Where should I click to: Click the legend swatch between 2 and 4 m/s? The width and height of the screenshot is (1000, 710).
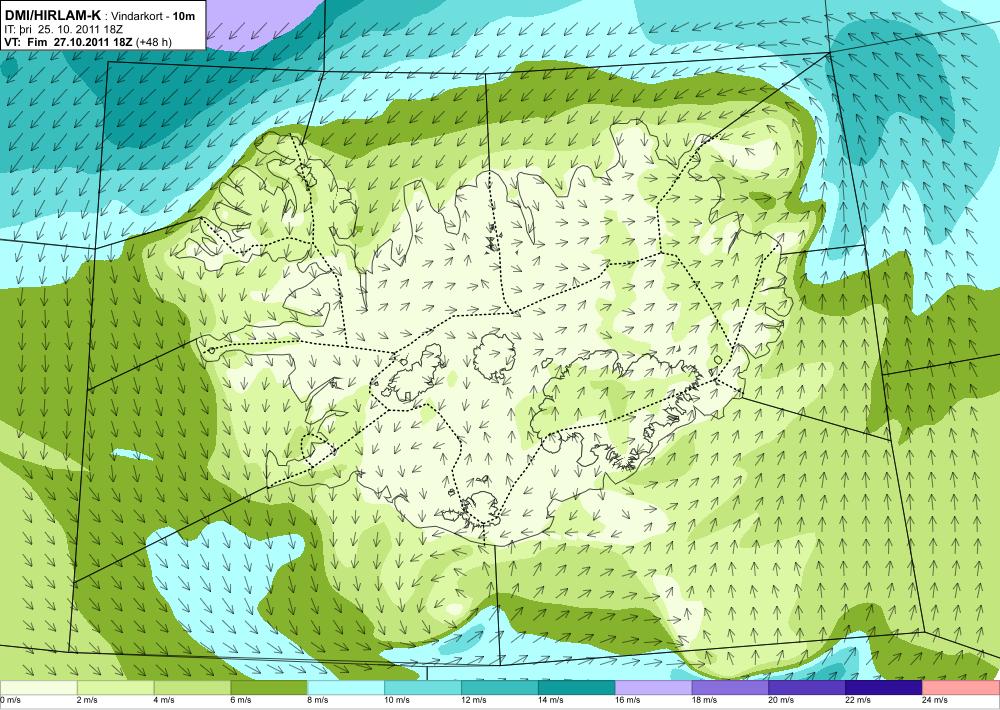pyautogui.click(x=115, y=688)
